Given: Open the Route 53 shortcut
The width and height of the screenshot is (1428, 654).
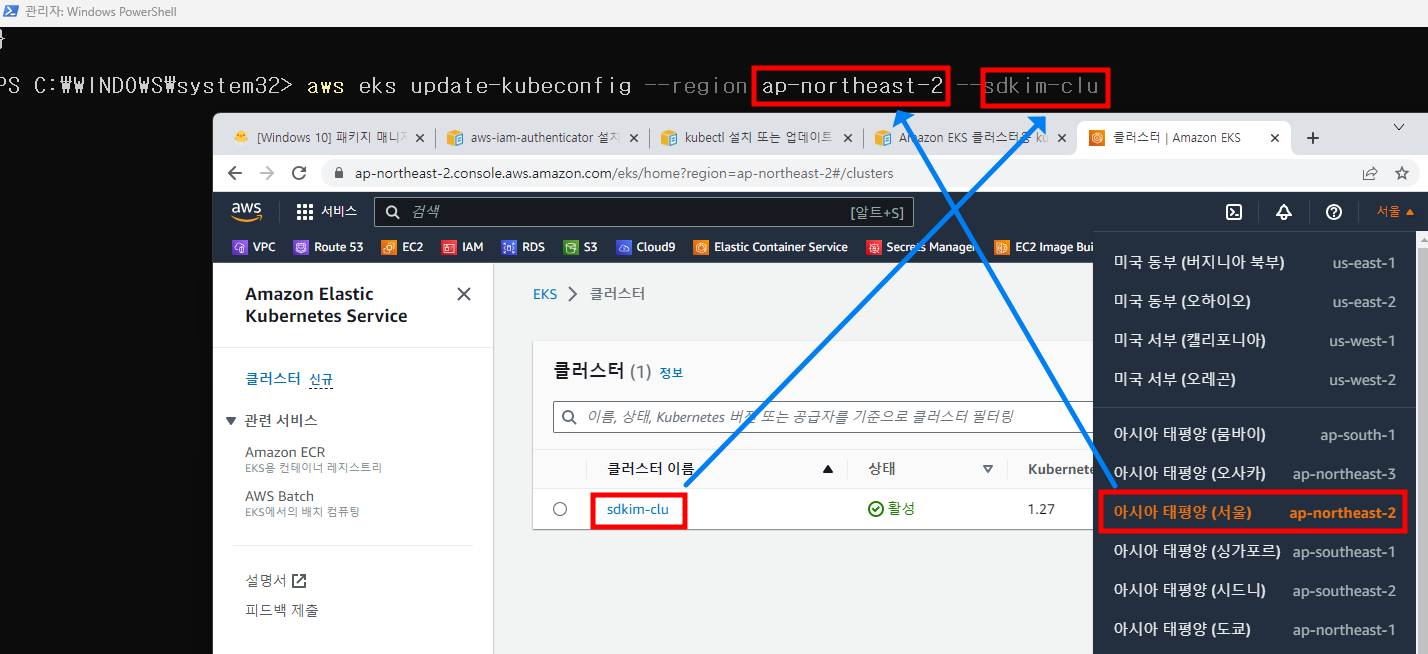Looking at the screenshot, I should click(328, 247).
